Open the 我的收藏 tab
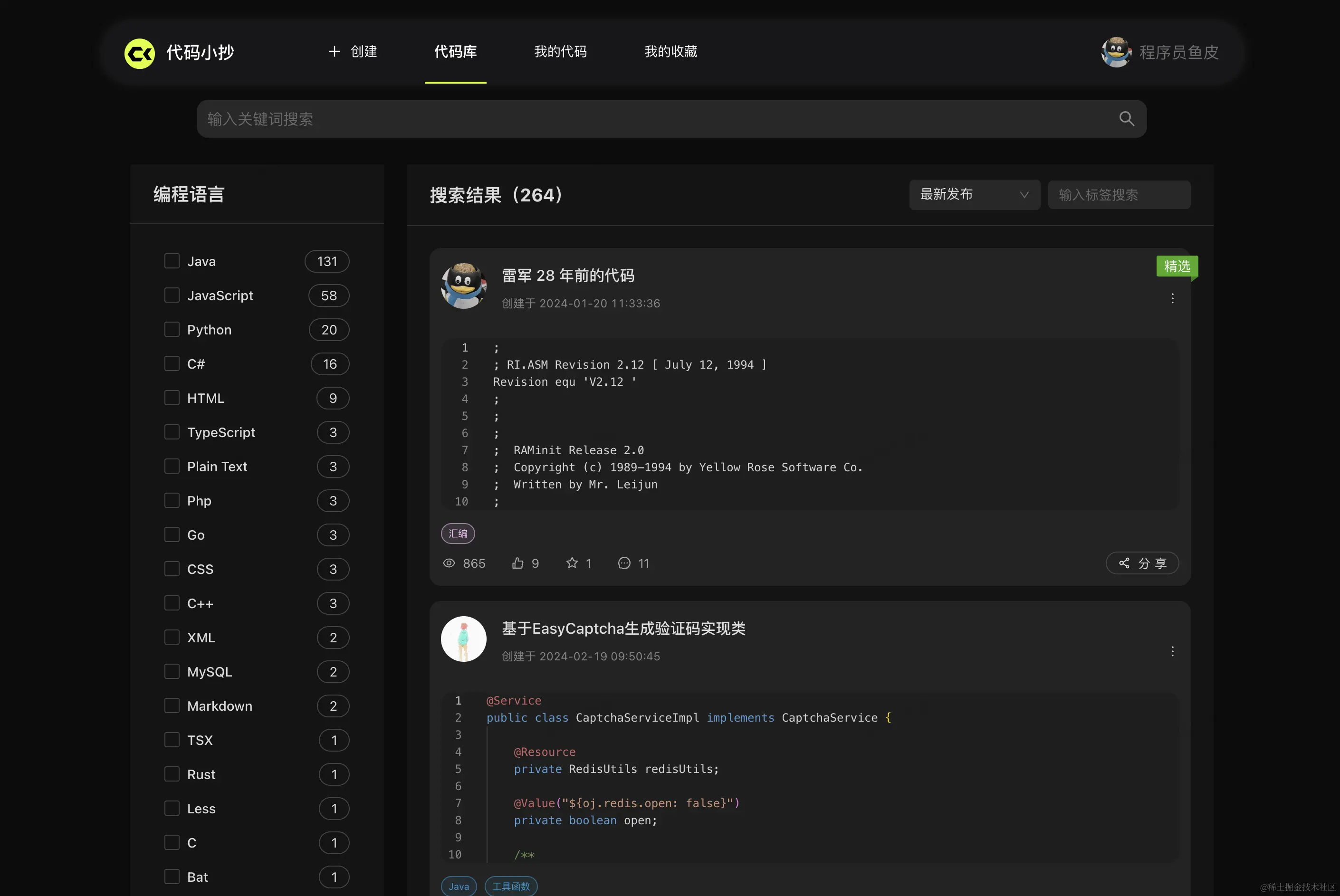 click(670, 51)
